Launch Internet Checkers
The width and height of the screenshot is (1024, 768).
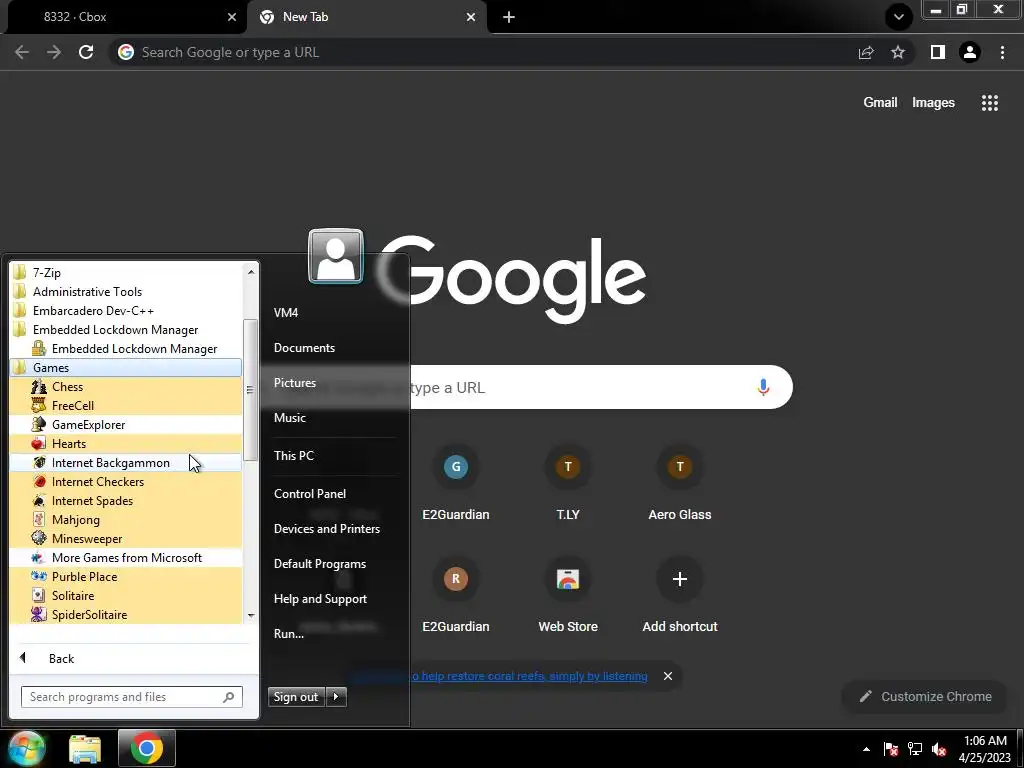click(126, 481)
